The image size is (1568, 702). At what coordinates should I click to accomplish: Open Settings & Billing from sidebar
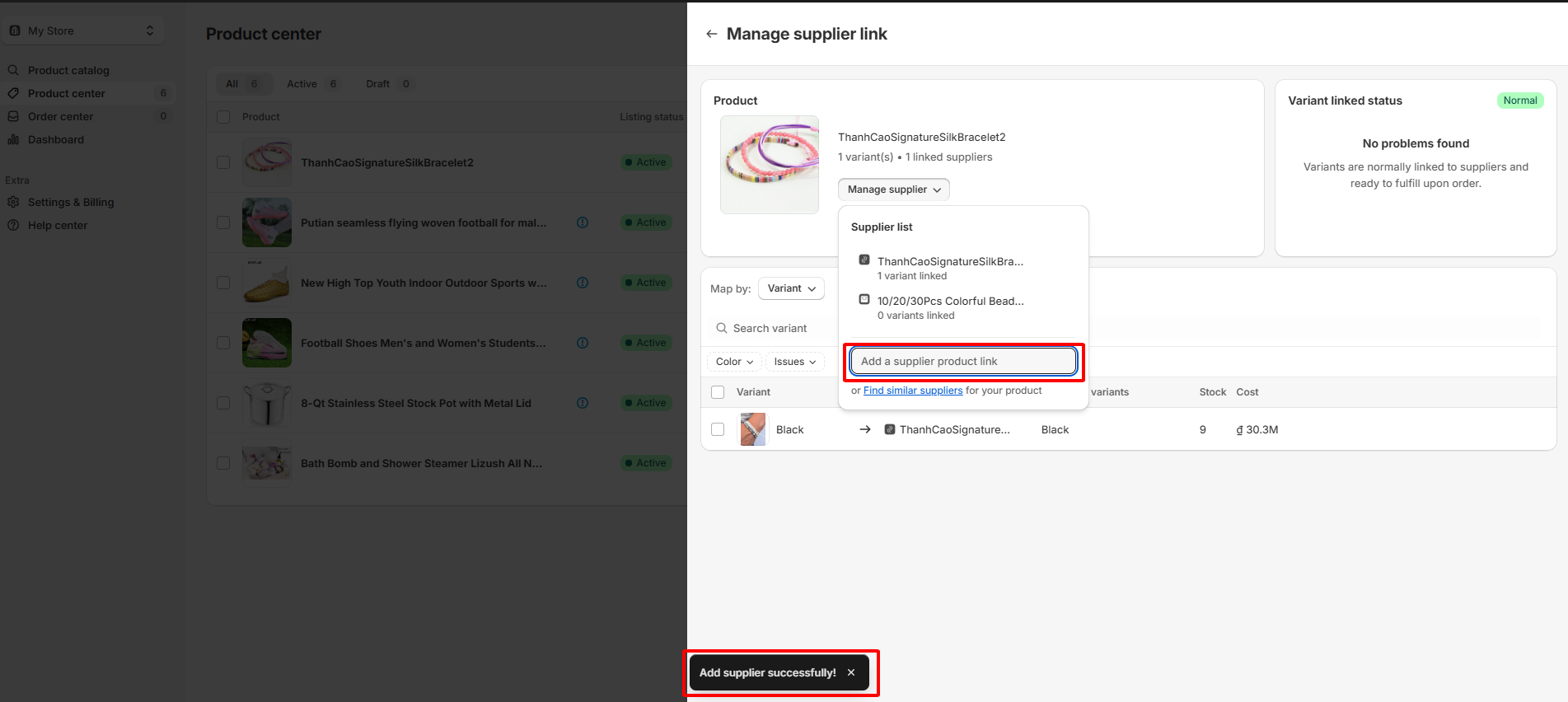click(x=71, y=202)
